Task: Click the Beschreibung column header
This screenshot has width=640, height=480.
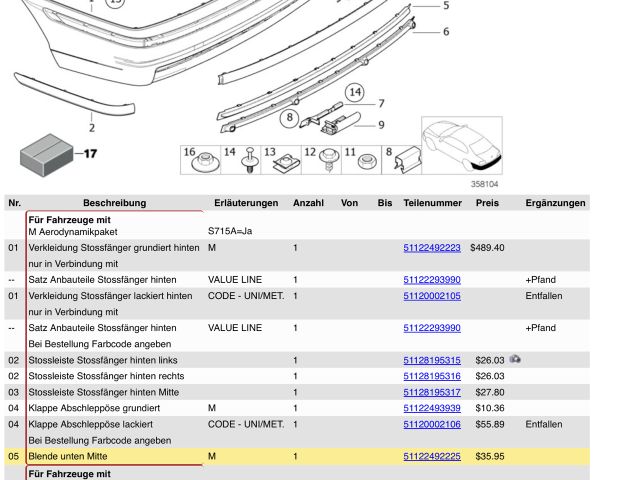Action: click(x=114, y=203)
